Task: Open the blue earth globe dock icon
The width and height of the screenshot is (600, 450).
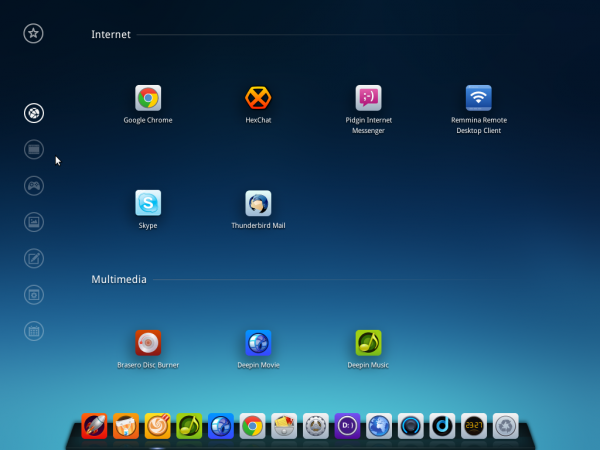Action: (x=379, y=426)
